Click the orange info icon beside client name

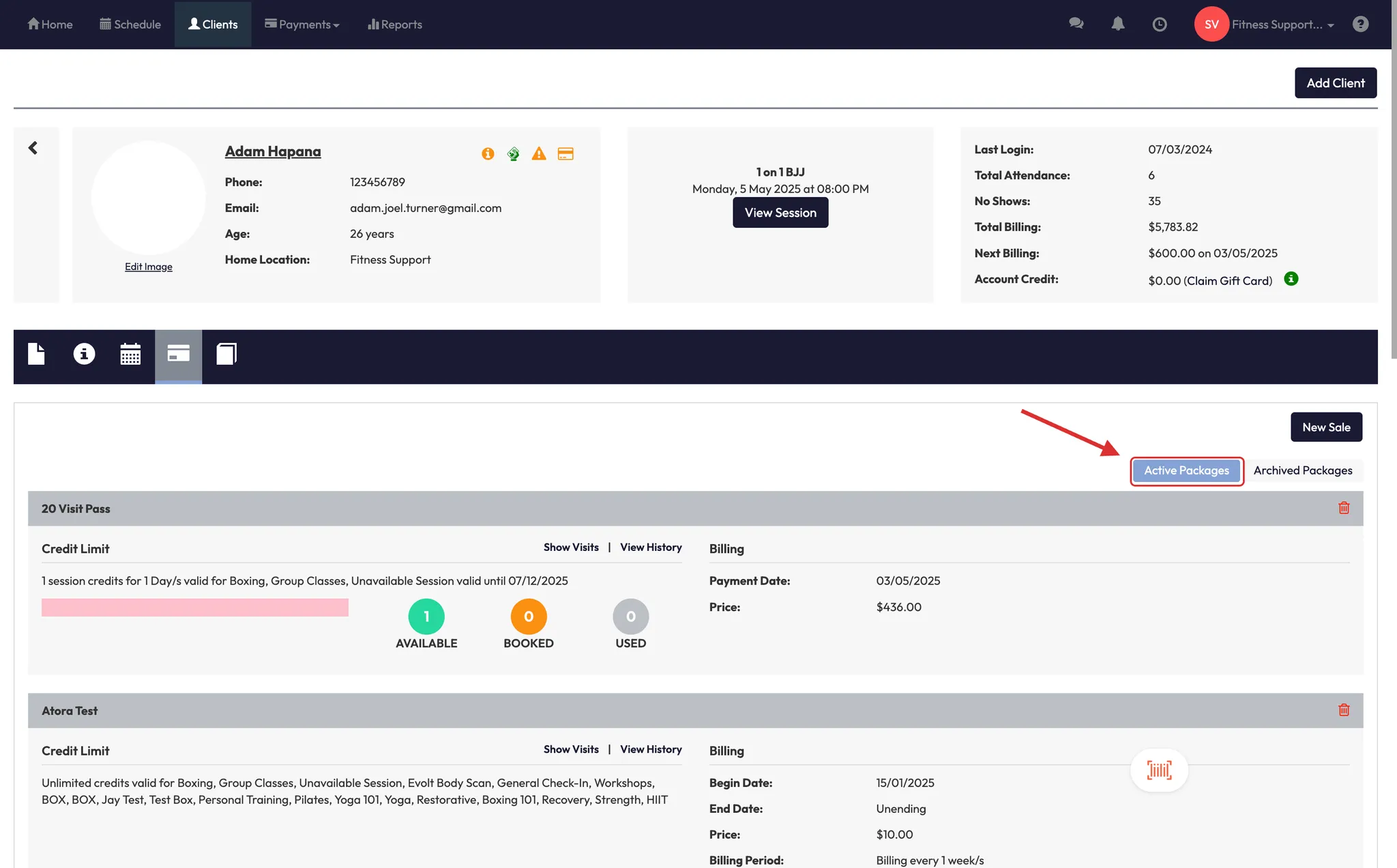tap(488, 153)
